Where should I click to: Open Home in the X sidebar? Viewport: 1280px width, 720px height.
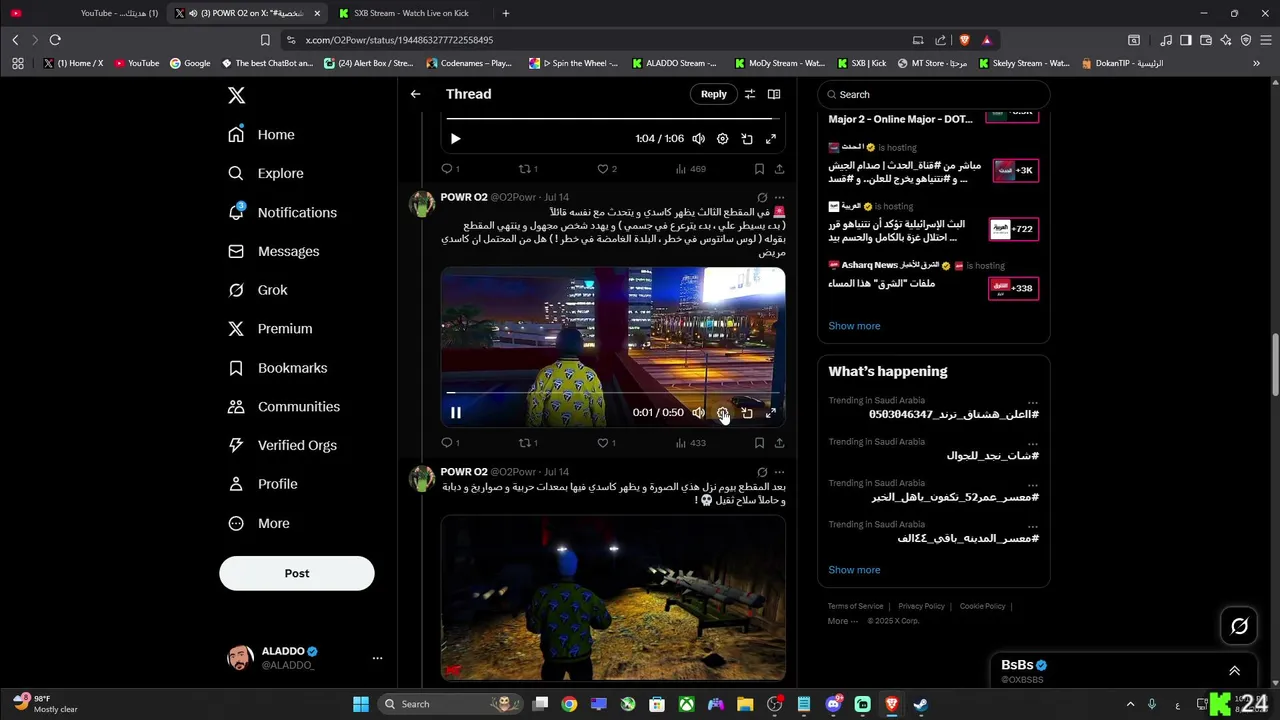click(261, 135)
